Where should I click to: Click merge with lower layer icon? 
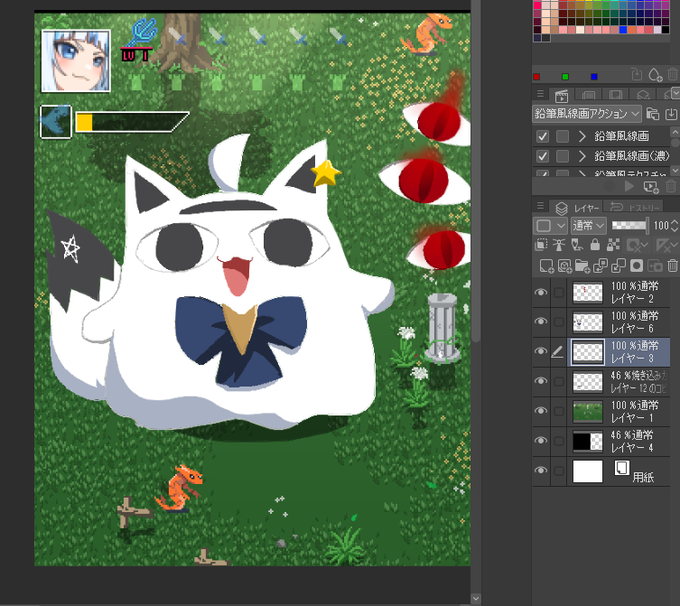click(x=618, y=265)
